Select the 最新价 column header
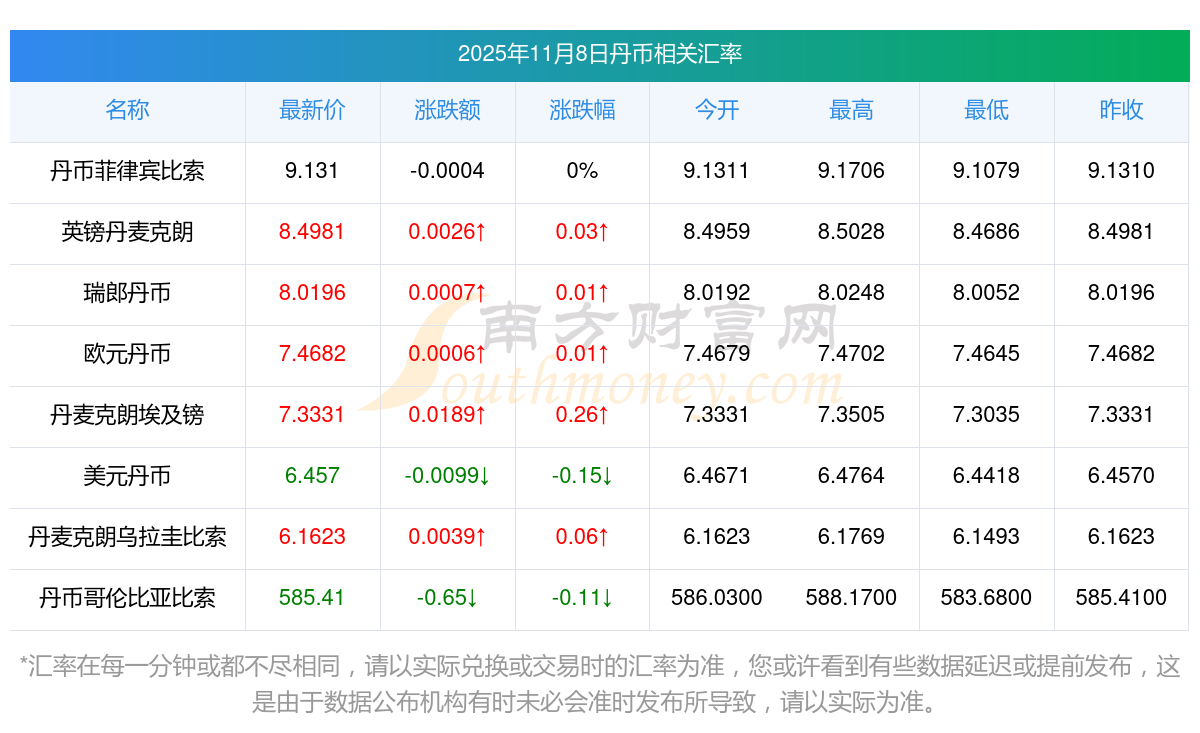1200x733 pixels. click(x=312, y=111)
